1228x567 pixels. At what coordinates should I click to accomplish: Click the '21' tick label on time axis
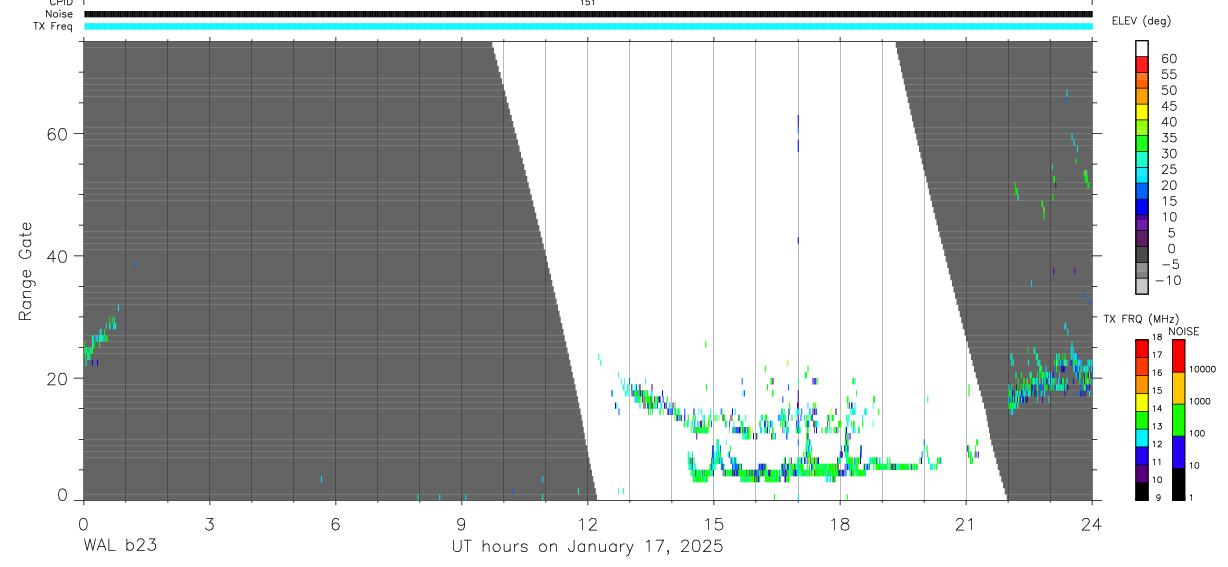(966, 524)
